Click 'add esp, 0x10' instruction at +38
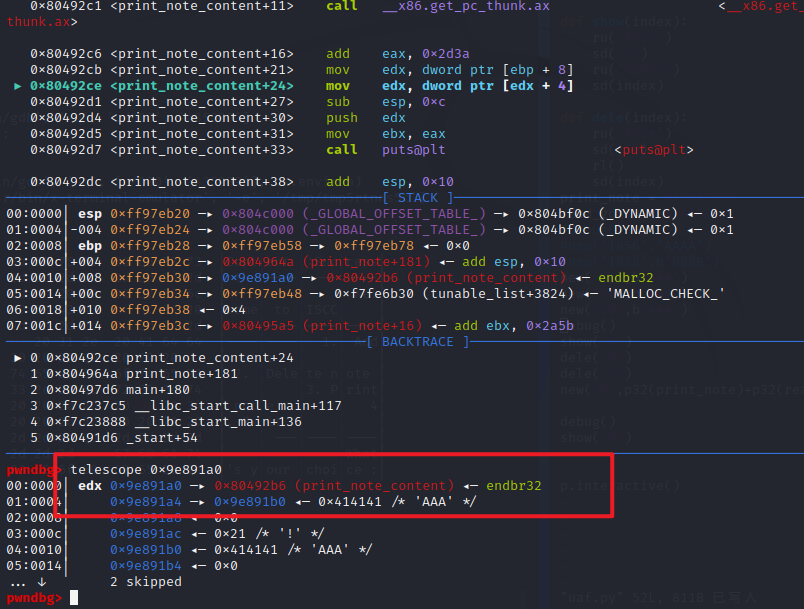This screenshot has width=804, height=609. [390, 182]
